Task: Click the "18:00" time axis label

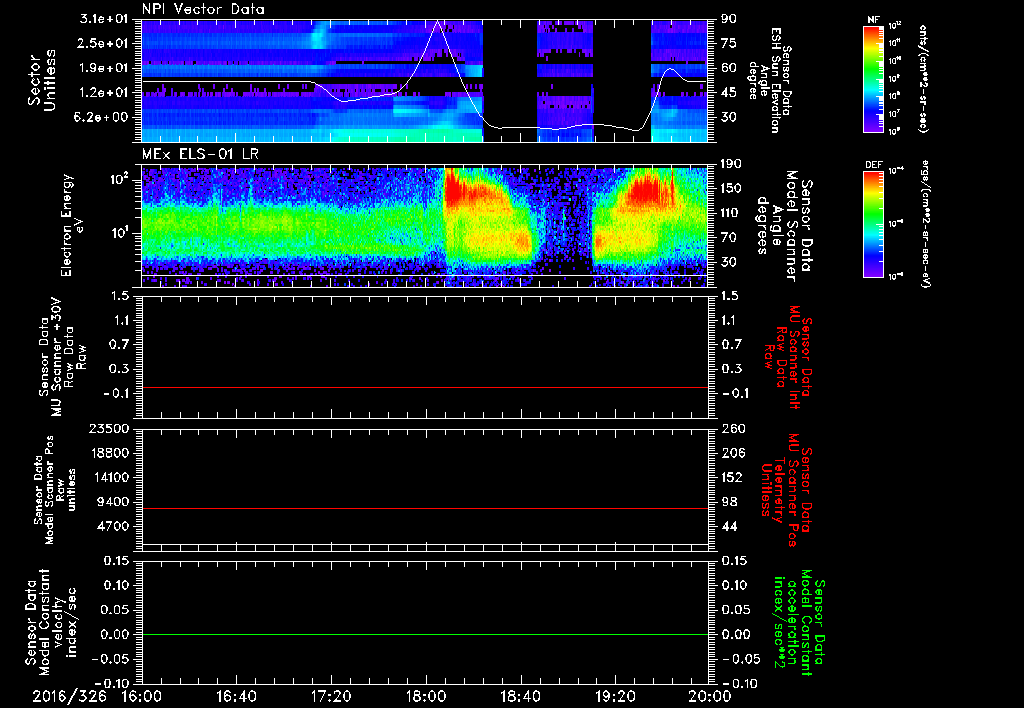Action: click(425, 696)
